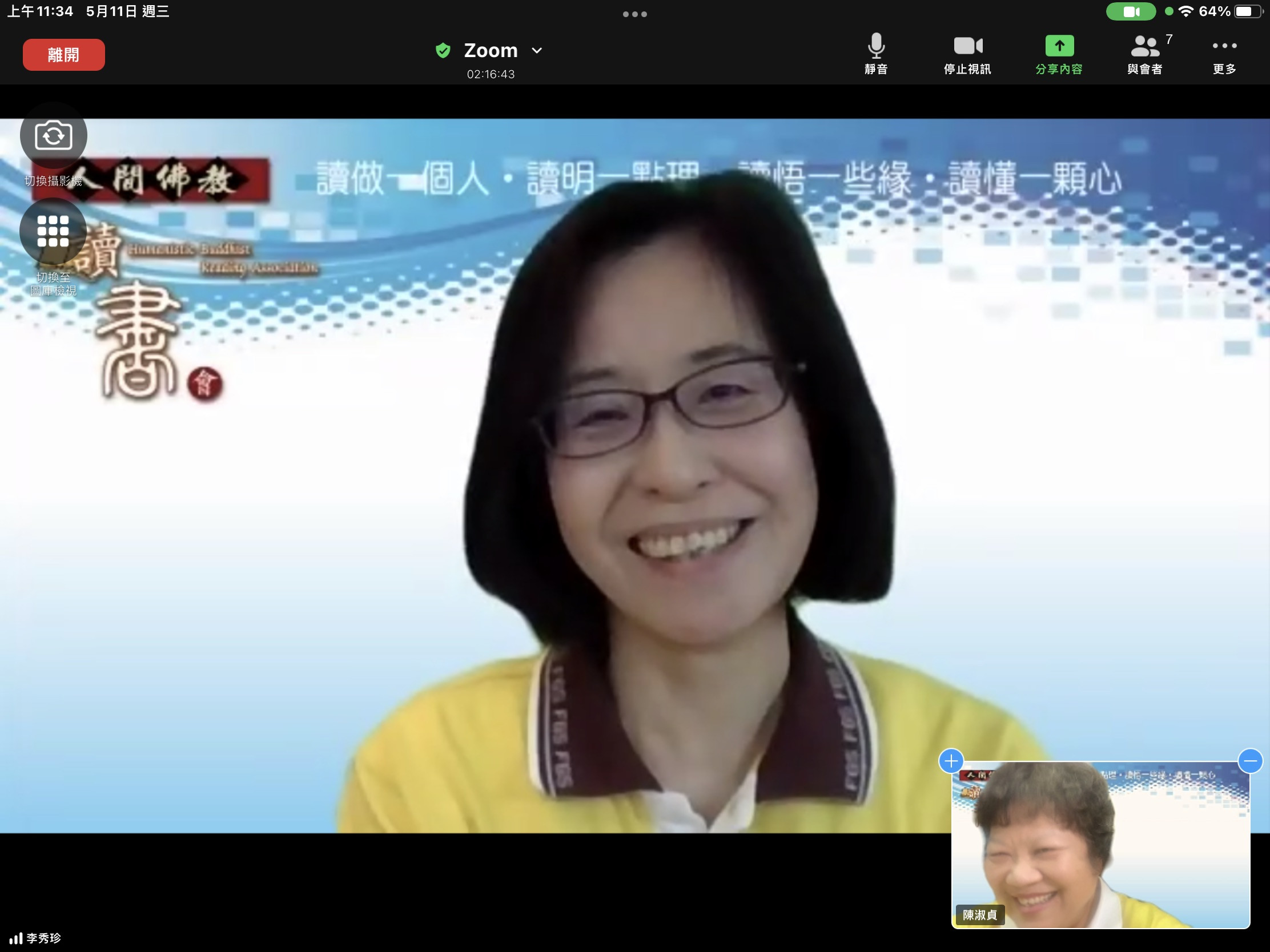Tap the 陳淑貞 video thumbnail
1270x952 pixels.
(x=1100, y=844)
